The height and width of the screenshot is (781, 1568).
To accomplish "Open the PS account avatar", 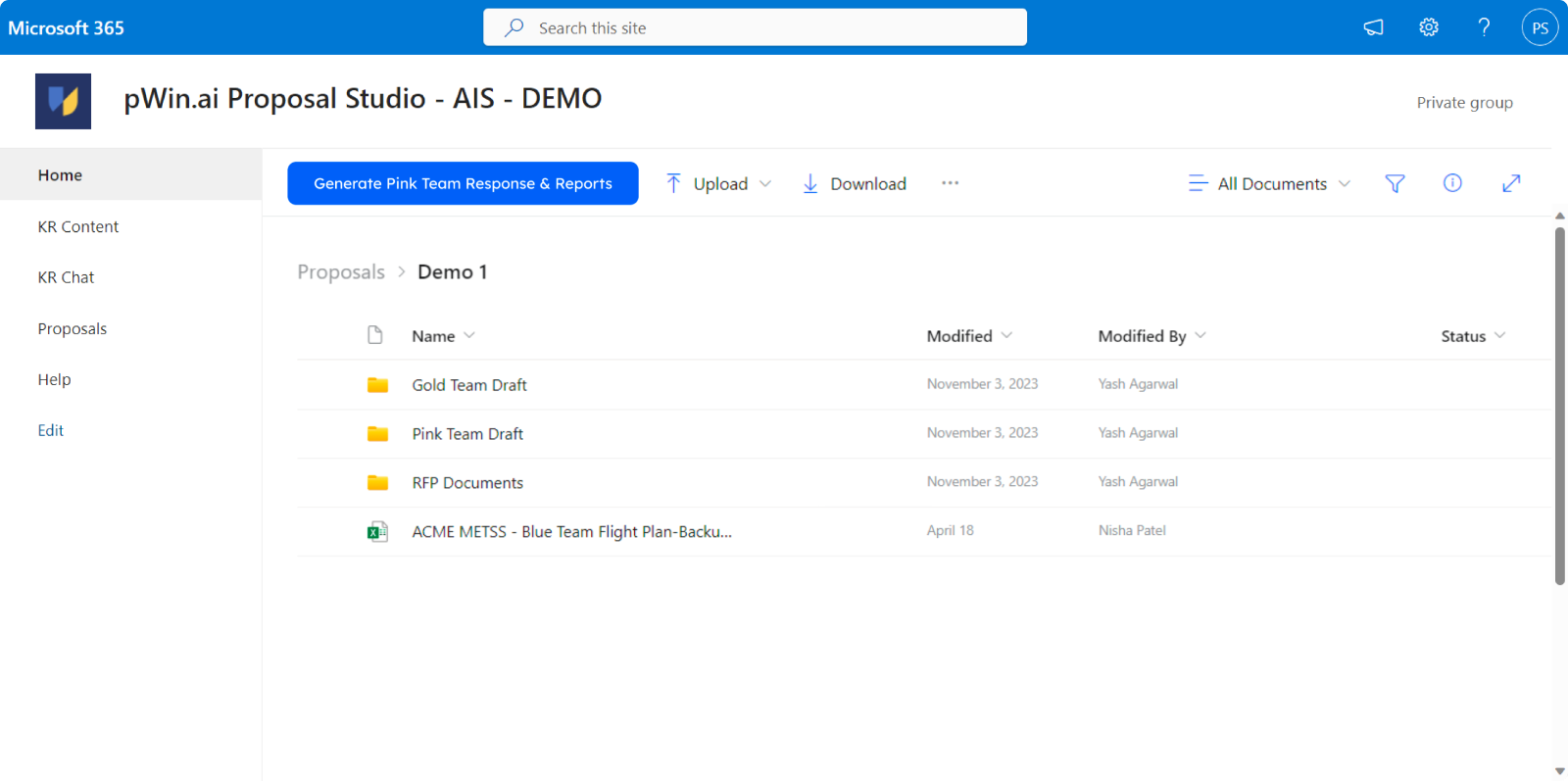I will point(1540,27).
